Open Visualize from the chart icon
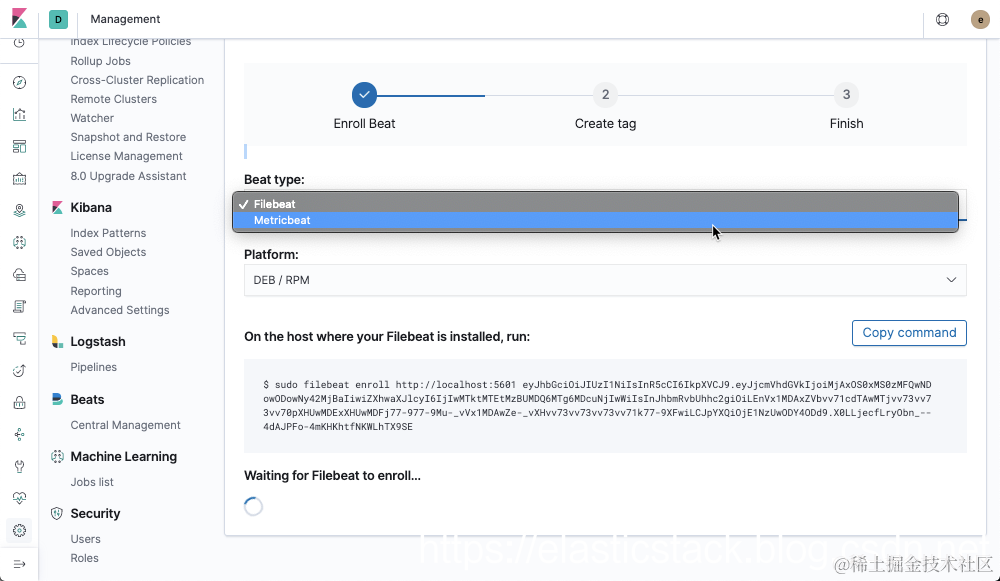 tap(19, 114)
